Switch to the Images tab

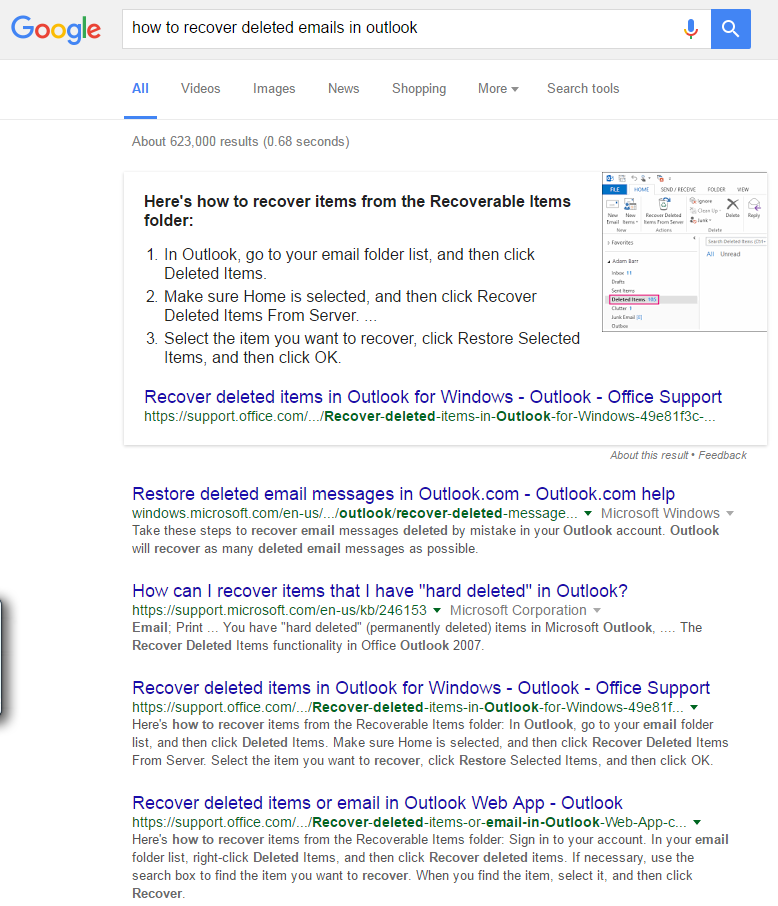pos(274,88)
